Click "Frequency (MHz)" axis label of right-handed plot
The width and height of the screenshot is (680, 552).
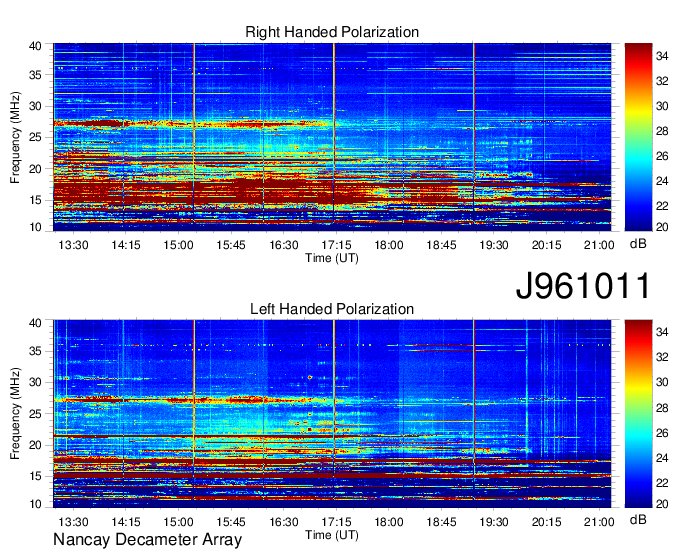pos(15,137)
